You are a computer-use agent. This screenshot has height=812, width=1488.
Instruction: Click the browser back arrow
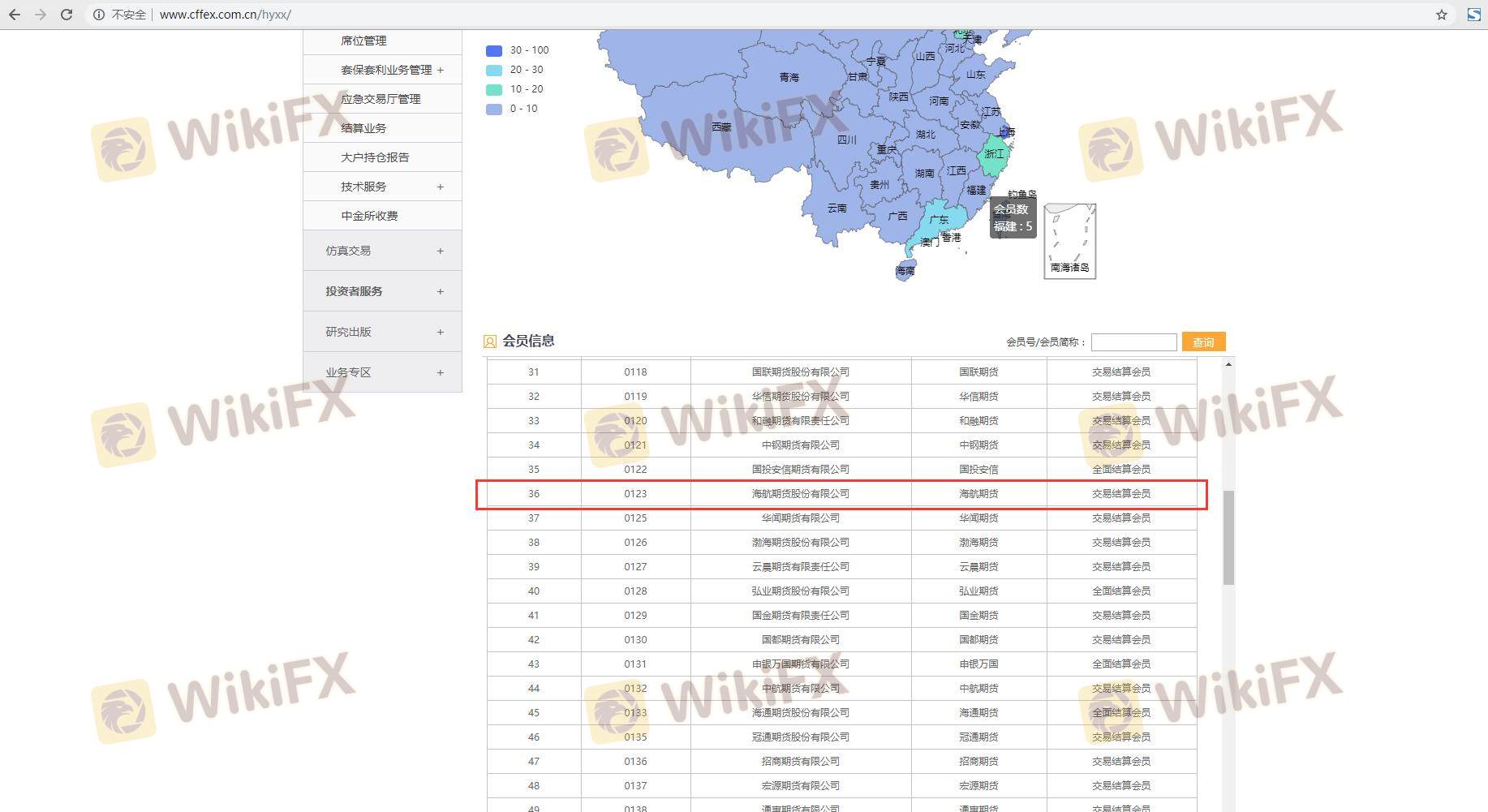pyautogui.click(x=15, y=15)
